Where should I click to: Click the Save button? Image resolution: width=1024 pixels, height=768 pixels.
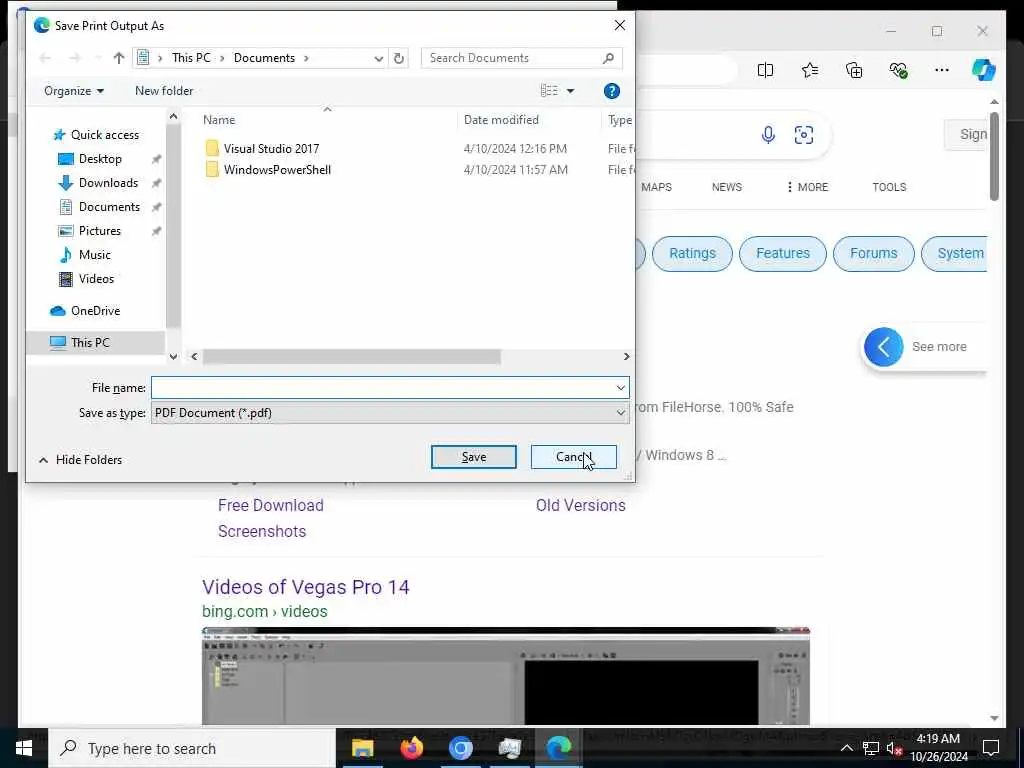(473, 457)
